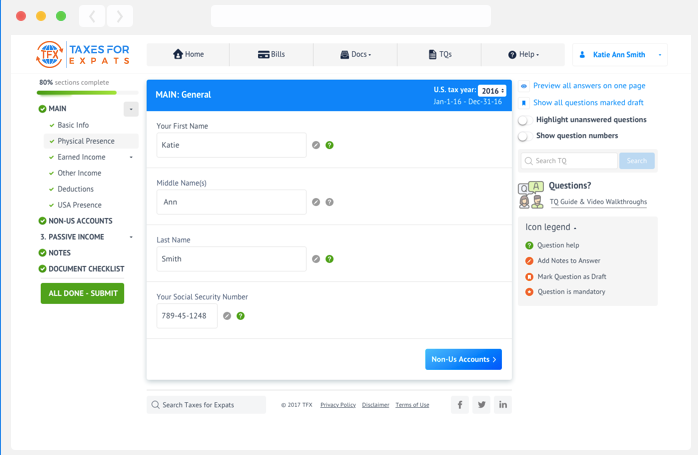Open 3. PASSIVE INCOME section
698x455 pixels.
click(72, 237)
